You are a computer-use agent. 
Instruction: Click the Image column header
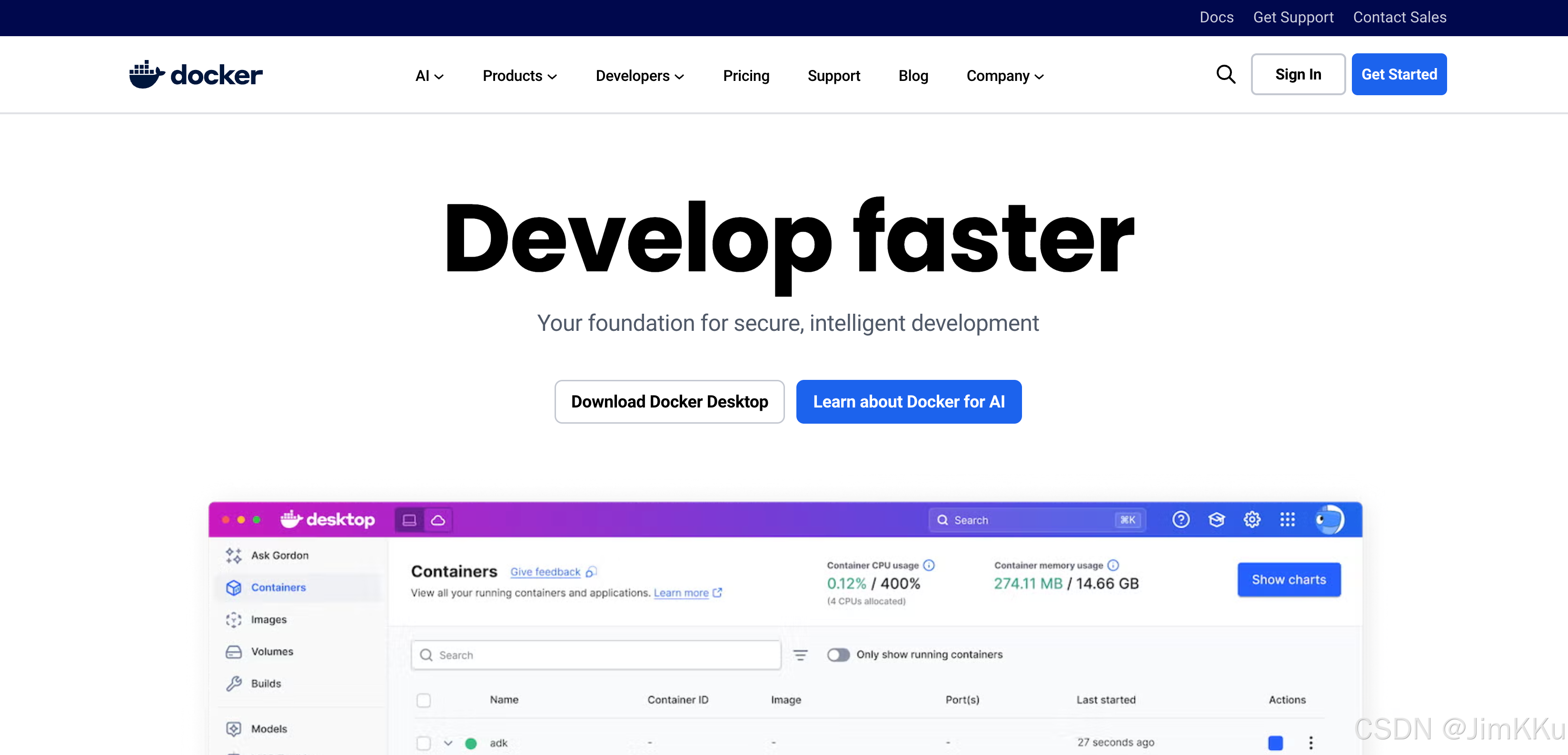(786, 700)
